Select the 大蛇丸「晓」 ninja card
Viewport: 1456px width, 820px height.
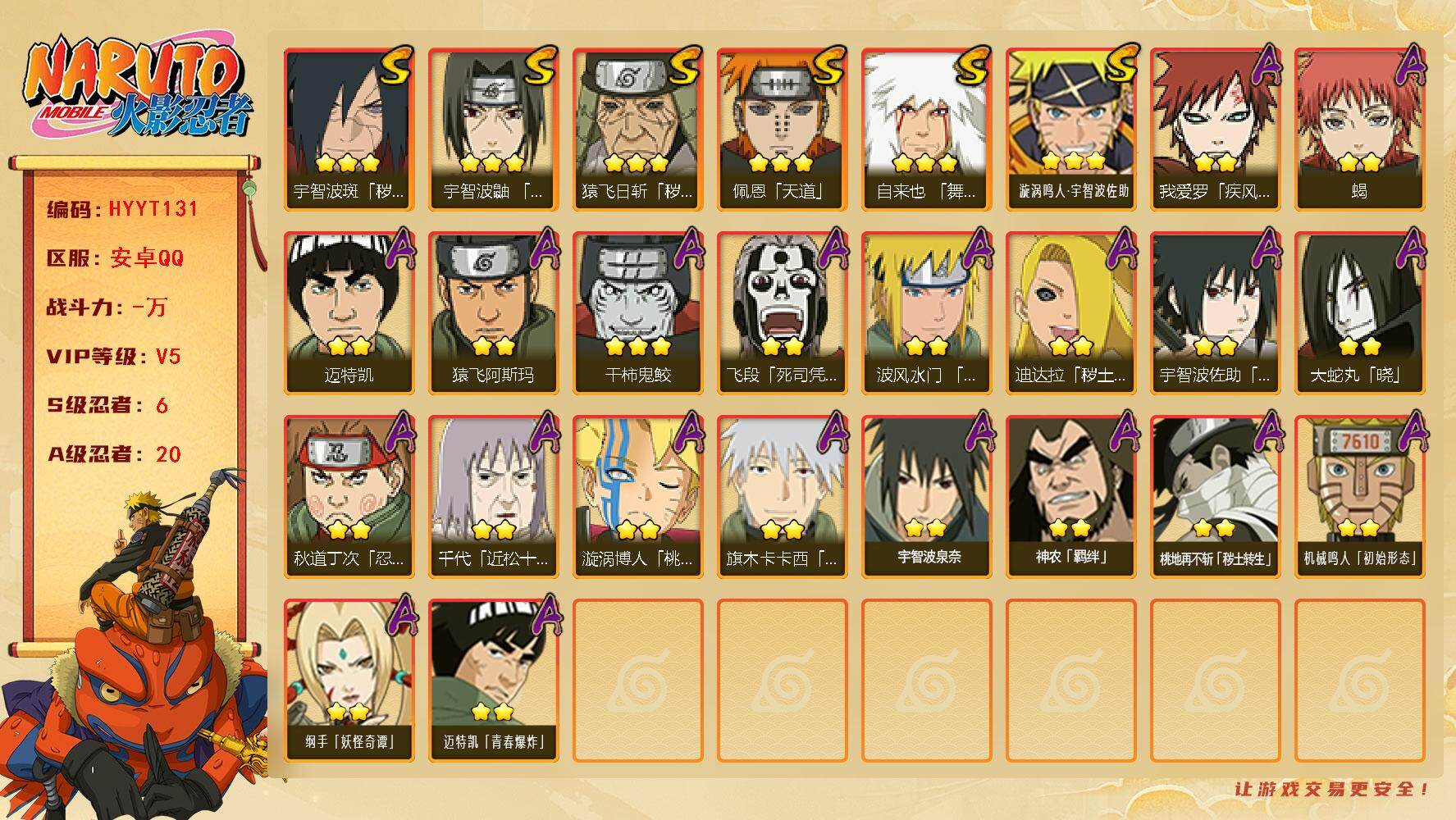coord(1359,313)
